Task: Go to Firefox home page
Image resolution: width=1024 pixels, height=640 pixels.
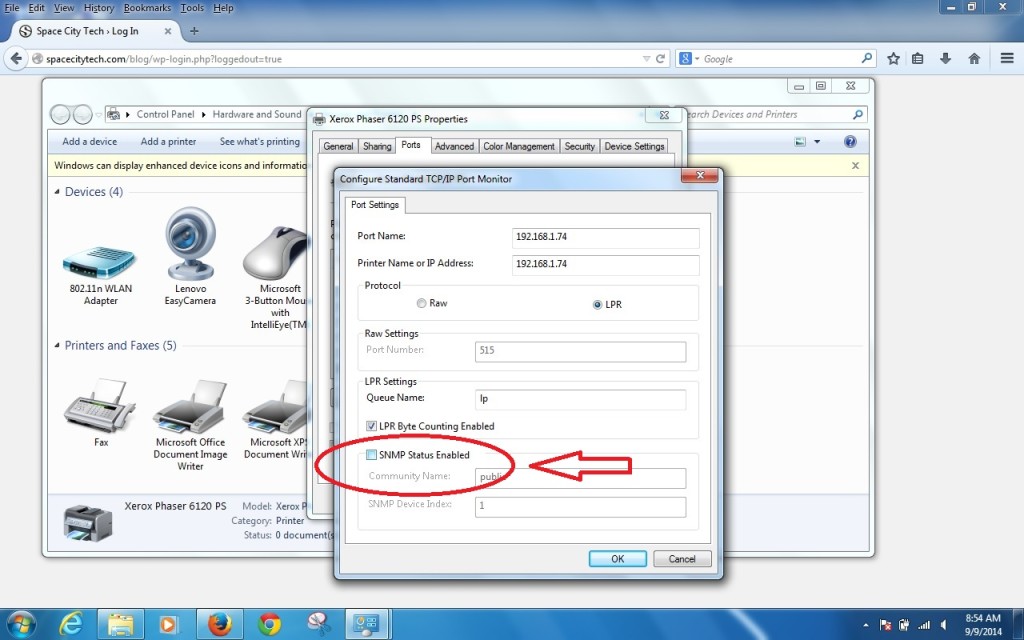Action: click(x=974, y=59)
